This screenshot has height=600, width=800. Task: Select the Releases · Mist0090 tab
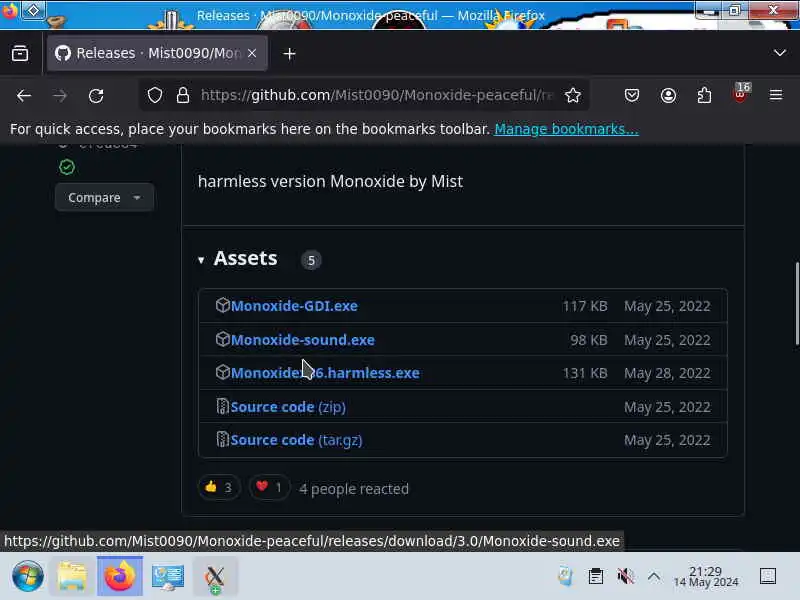[157, 53]
